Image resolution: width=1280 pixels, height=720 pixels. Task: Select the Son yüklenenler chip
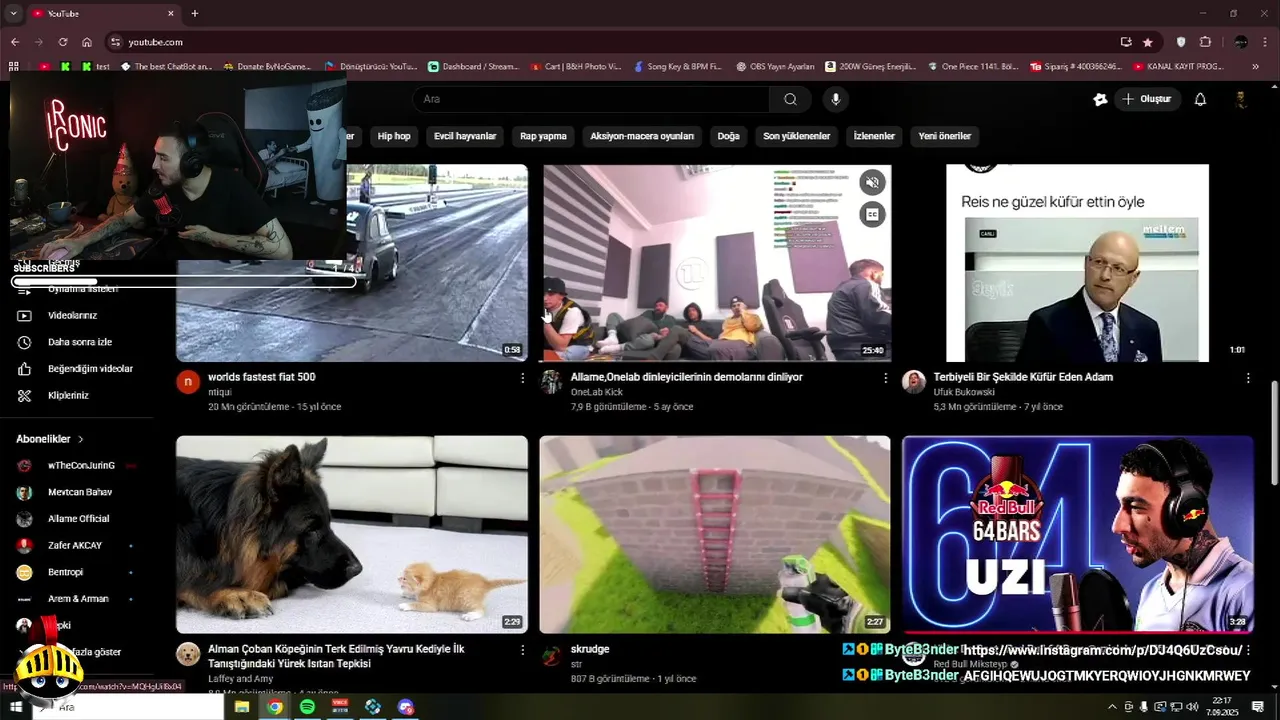coord(796,136)
